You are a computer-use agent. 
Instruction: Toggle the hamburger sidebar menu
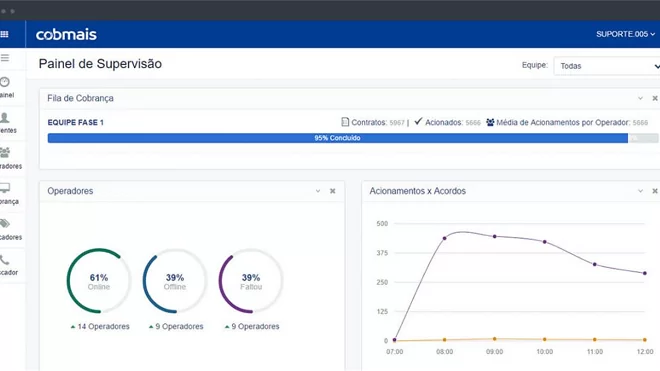tap(5, 58)
